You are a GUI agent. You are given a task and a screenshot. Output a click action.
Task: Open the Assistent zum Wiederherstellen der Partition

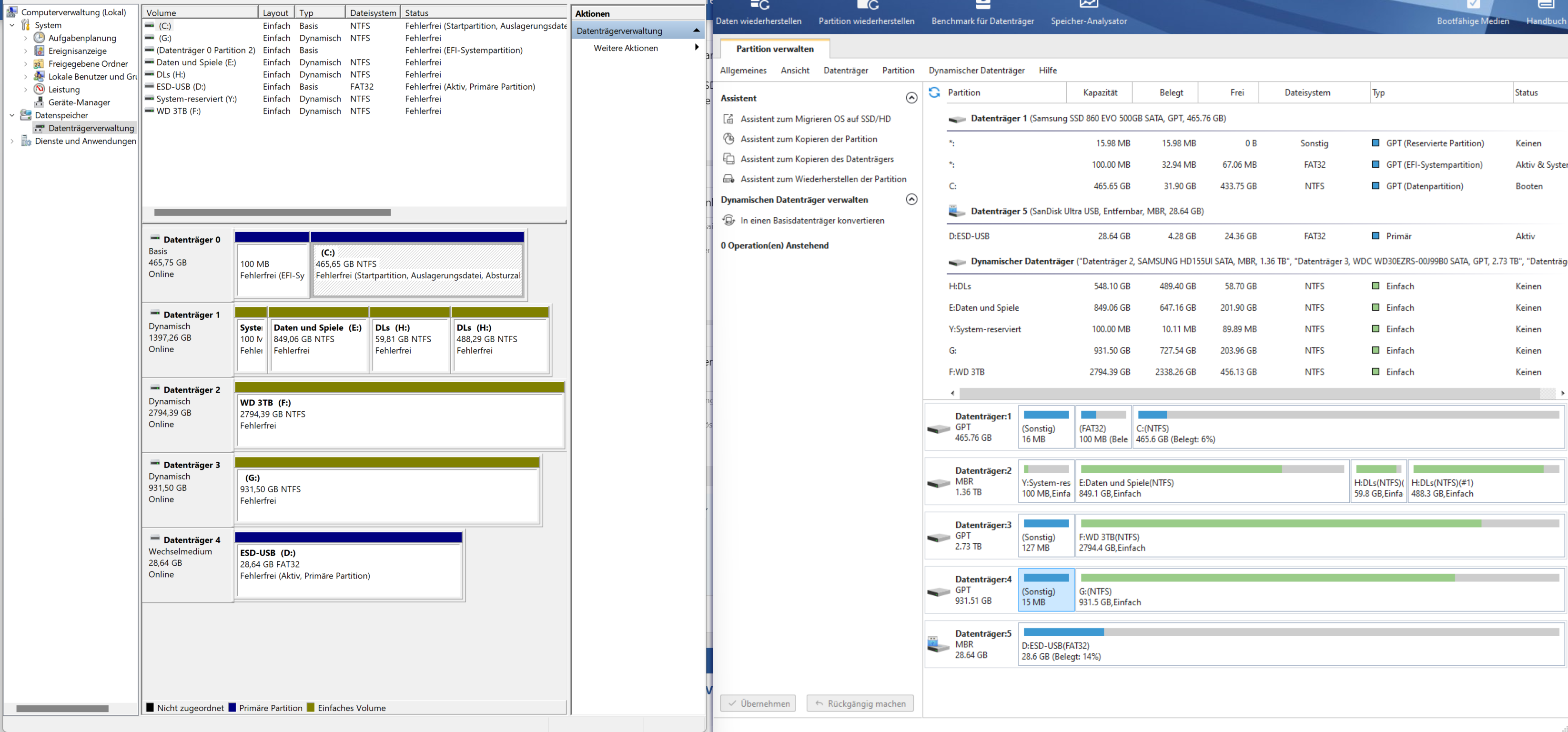(x=823, y=179)
